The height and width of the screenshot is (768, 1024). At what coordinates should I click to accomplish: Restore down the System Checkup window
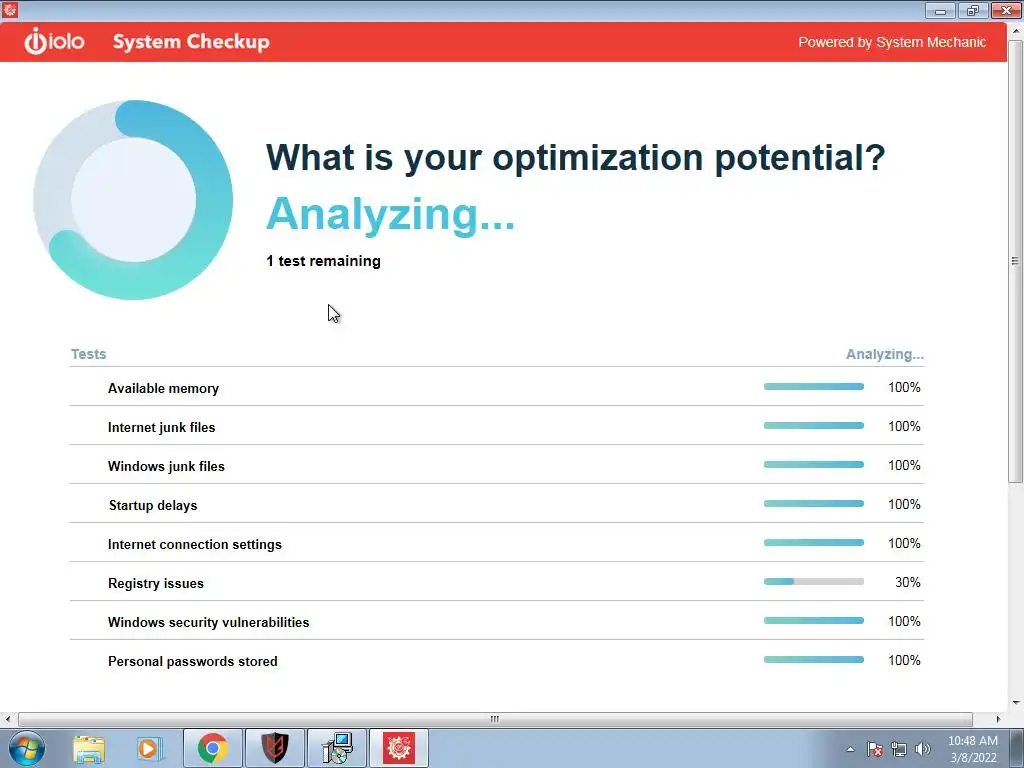973,10
